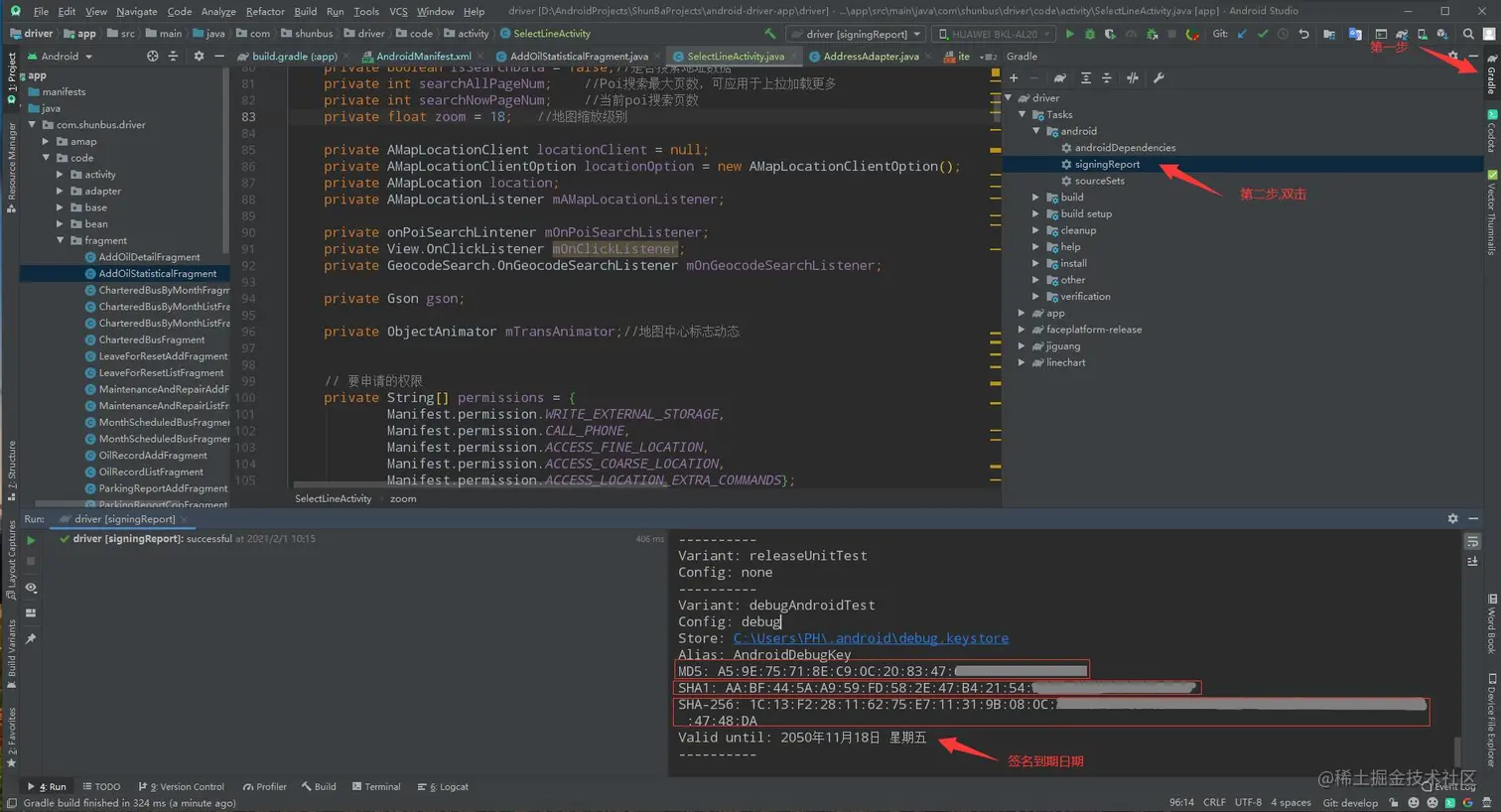1501x812 pixels.
Task: Click the scroll-from-source target icon in Project panel
Action: tap(152, 57)
